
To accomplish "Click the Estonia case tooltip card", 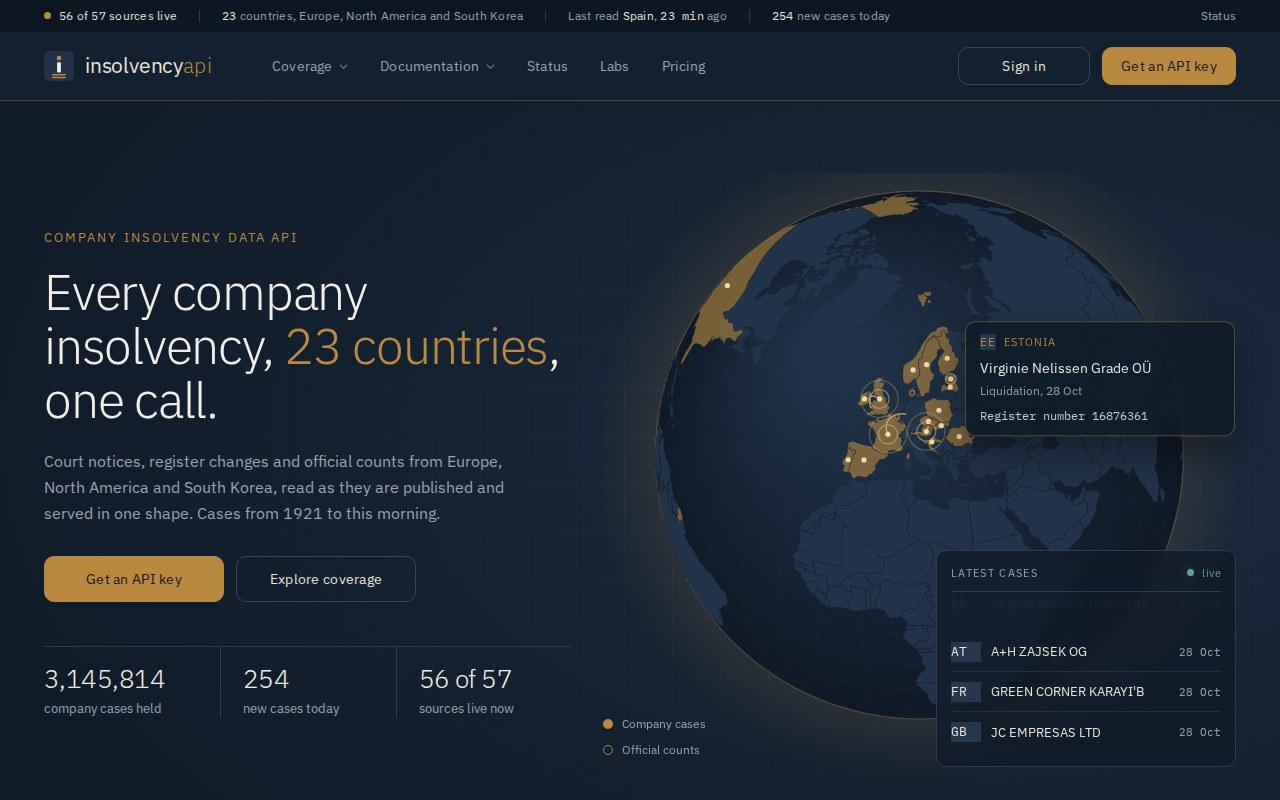I will [1100, 378].
